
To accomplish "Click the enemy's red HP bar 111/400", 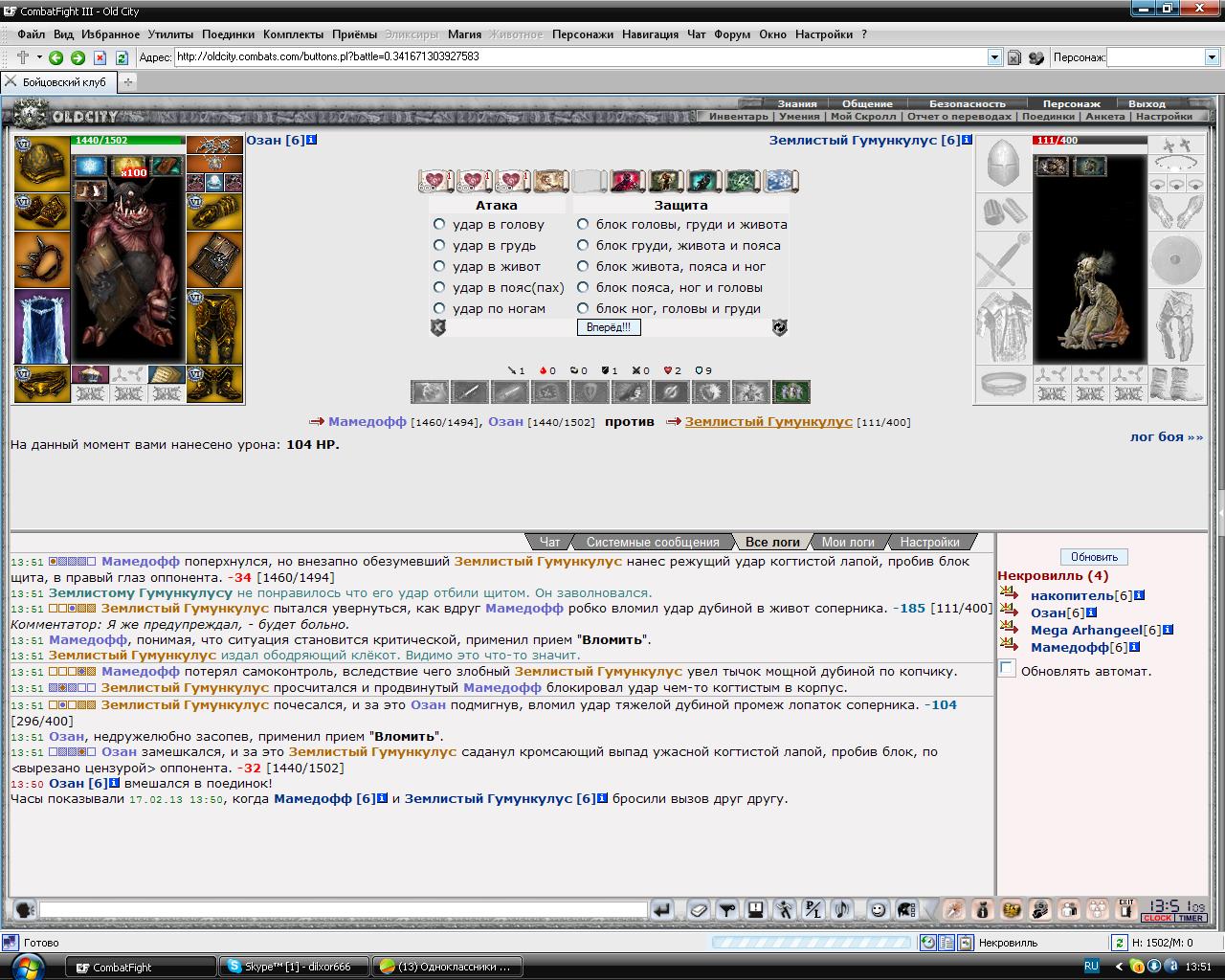I will point(1089,140).
